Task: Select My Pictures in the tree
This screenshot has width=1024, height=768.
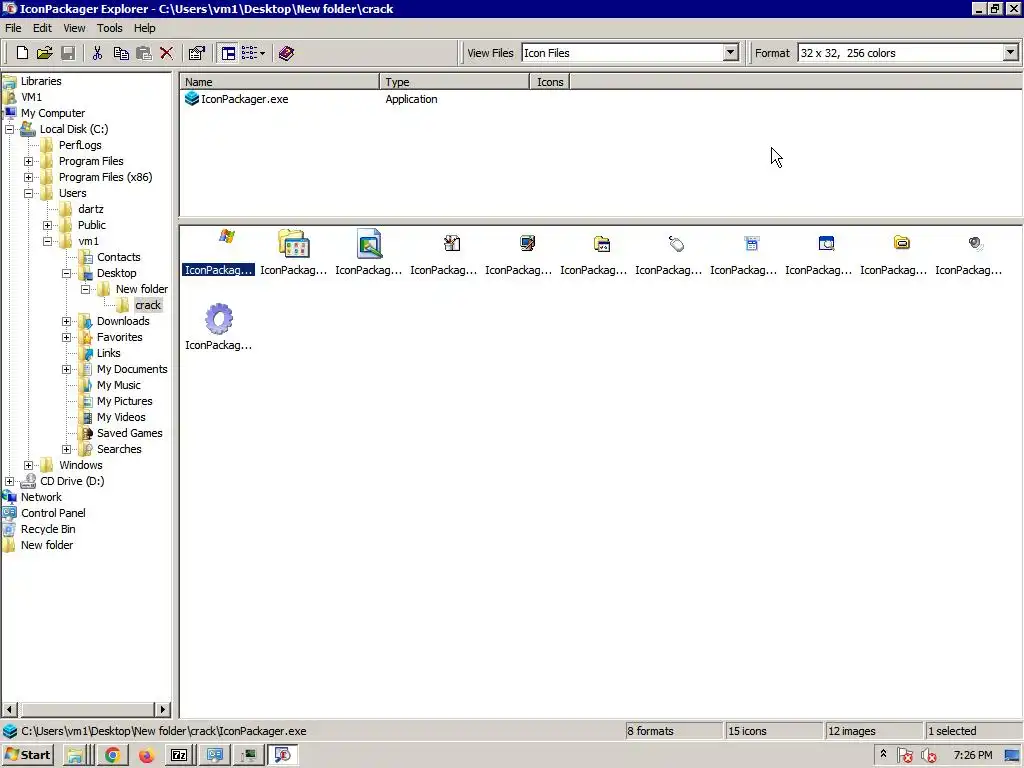Action: coord(124,401)
